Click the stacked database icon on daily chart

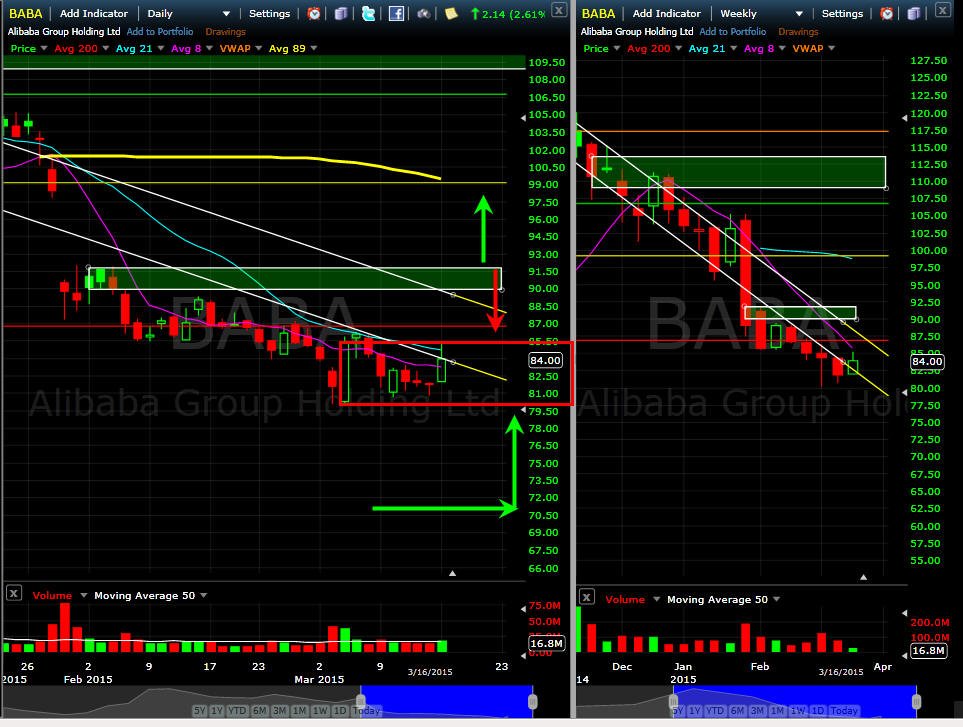coord(341,13)
